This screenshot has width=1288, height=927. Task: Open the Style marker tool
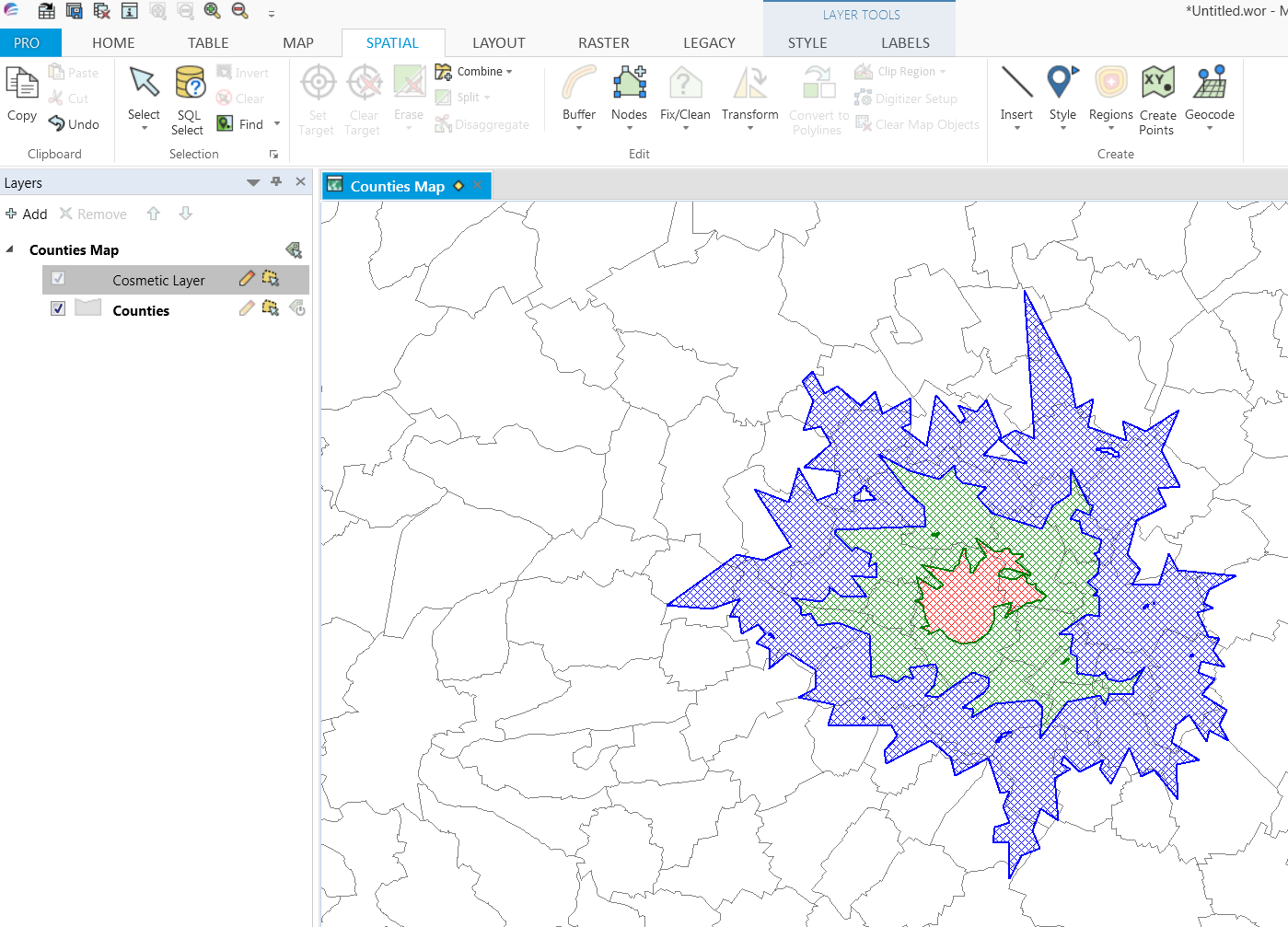coord(1062,97)
